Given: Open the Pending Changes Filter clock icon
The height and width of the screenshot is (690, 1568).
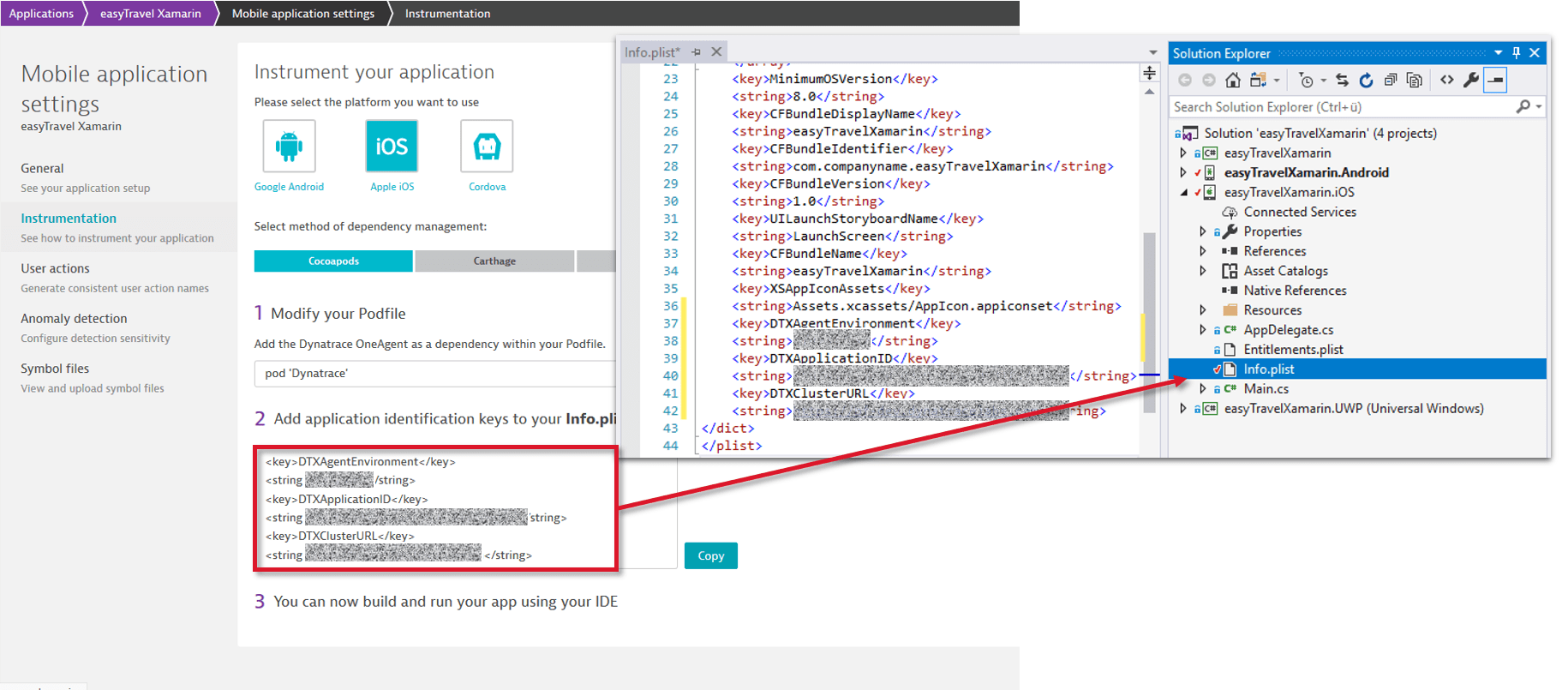Looking at the screenshot, I should pos(1306,80).
